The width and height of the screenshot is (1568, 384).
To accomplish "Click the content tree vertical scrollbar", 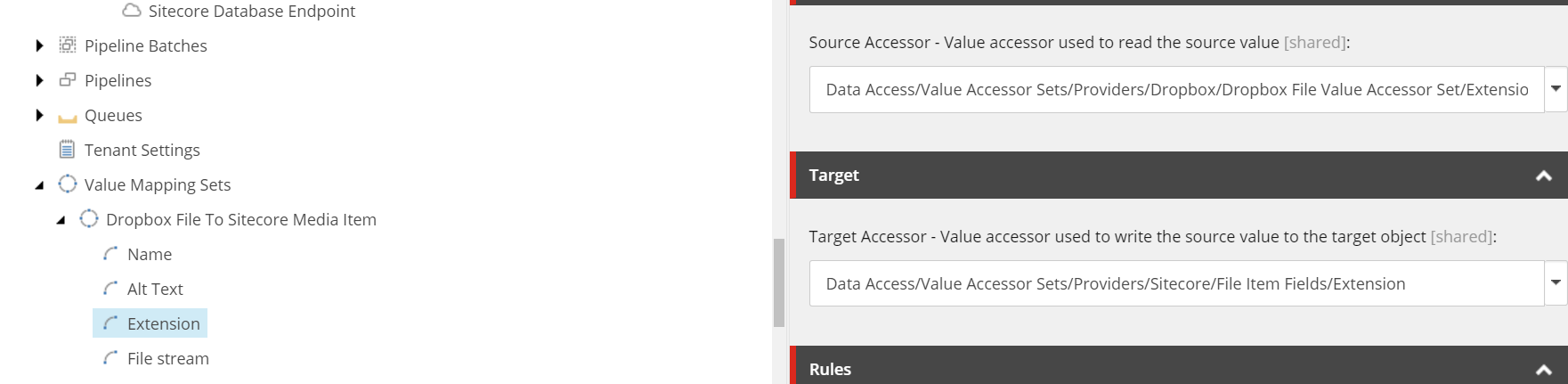I will click(x=779, y=282).
